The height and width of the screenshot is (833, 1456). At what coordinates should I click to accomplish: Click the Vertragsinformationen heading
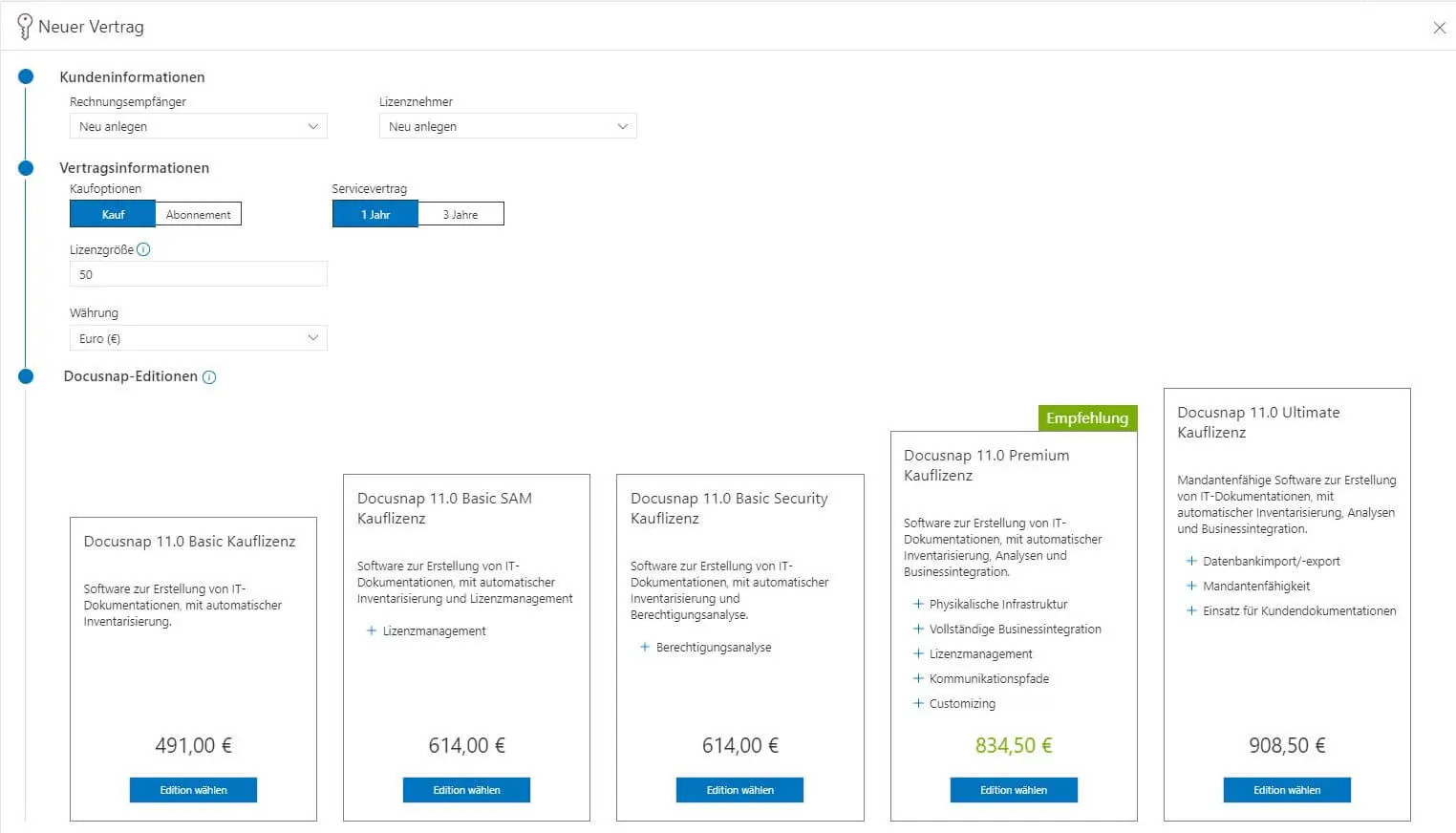coord(134,168)
